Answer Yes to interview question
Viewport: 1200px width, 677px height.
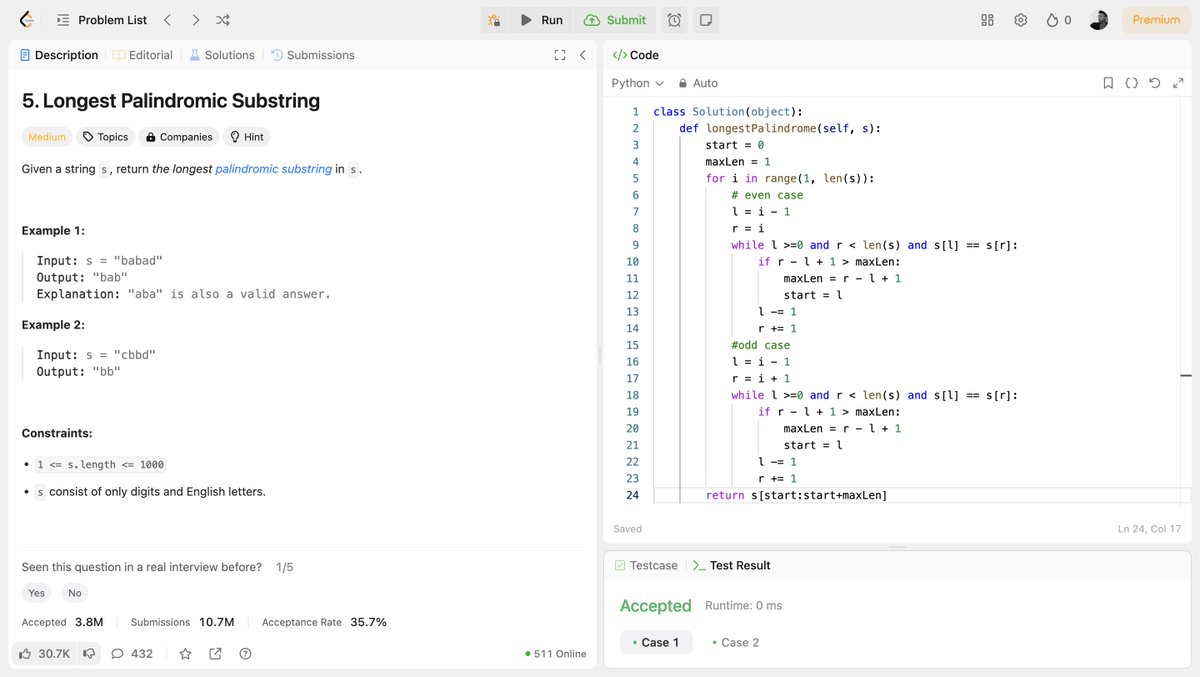(x=37, y=593)
